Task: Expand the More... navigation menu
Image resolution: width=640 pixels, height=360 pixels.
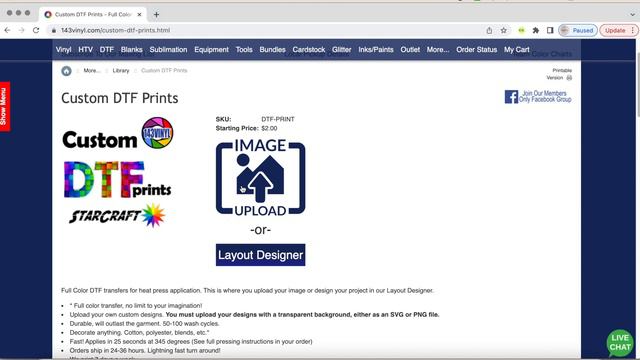Action: [x=438, y=49]
